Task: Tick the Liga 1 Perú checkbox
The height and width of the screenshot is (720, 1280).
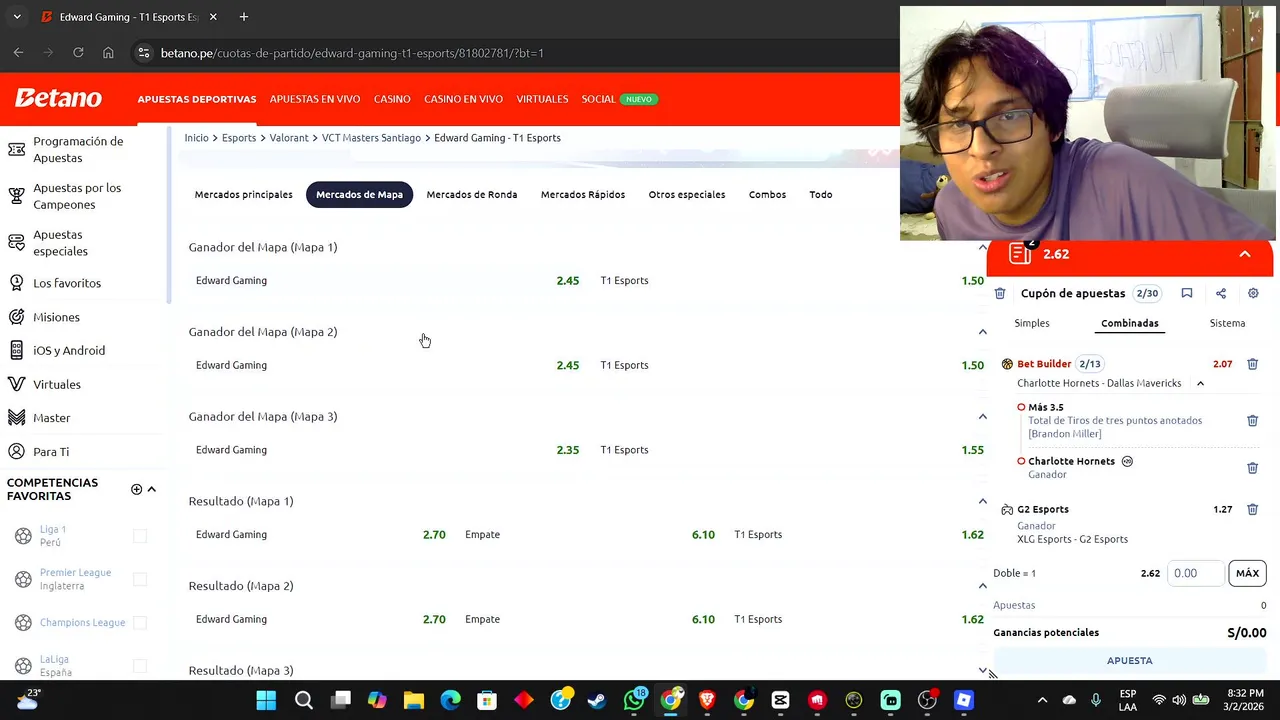Action: click(140, 536)
